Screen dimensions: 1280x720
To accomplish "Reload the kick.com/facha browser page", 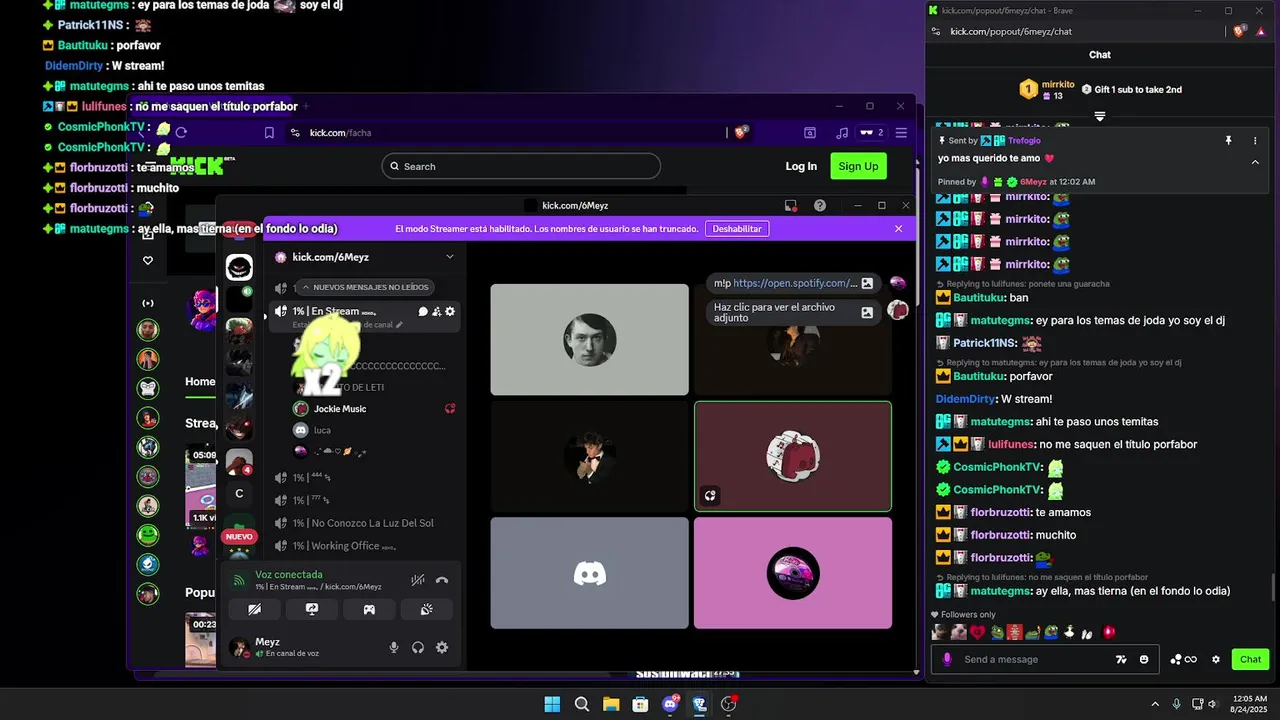I will click(181, 132).
